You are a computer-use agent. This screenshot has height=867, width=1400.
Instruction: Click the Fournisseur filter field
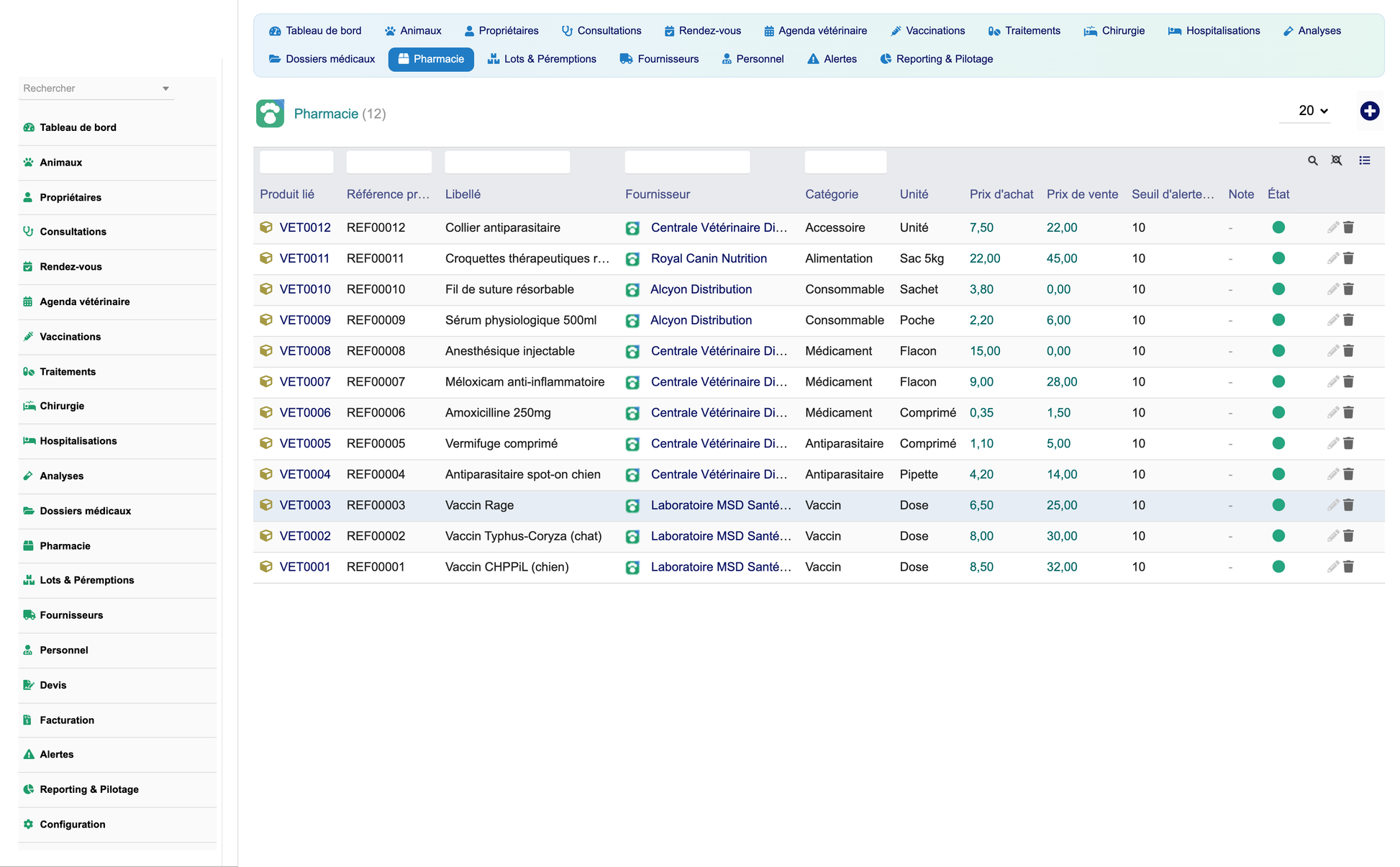[687, 162]
